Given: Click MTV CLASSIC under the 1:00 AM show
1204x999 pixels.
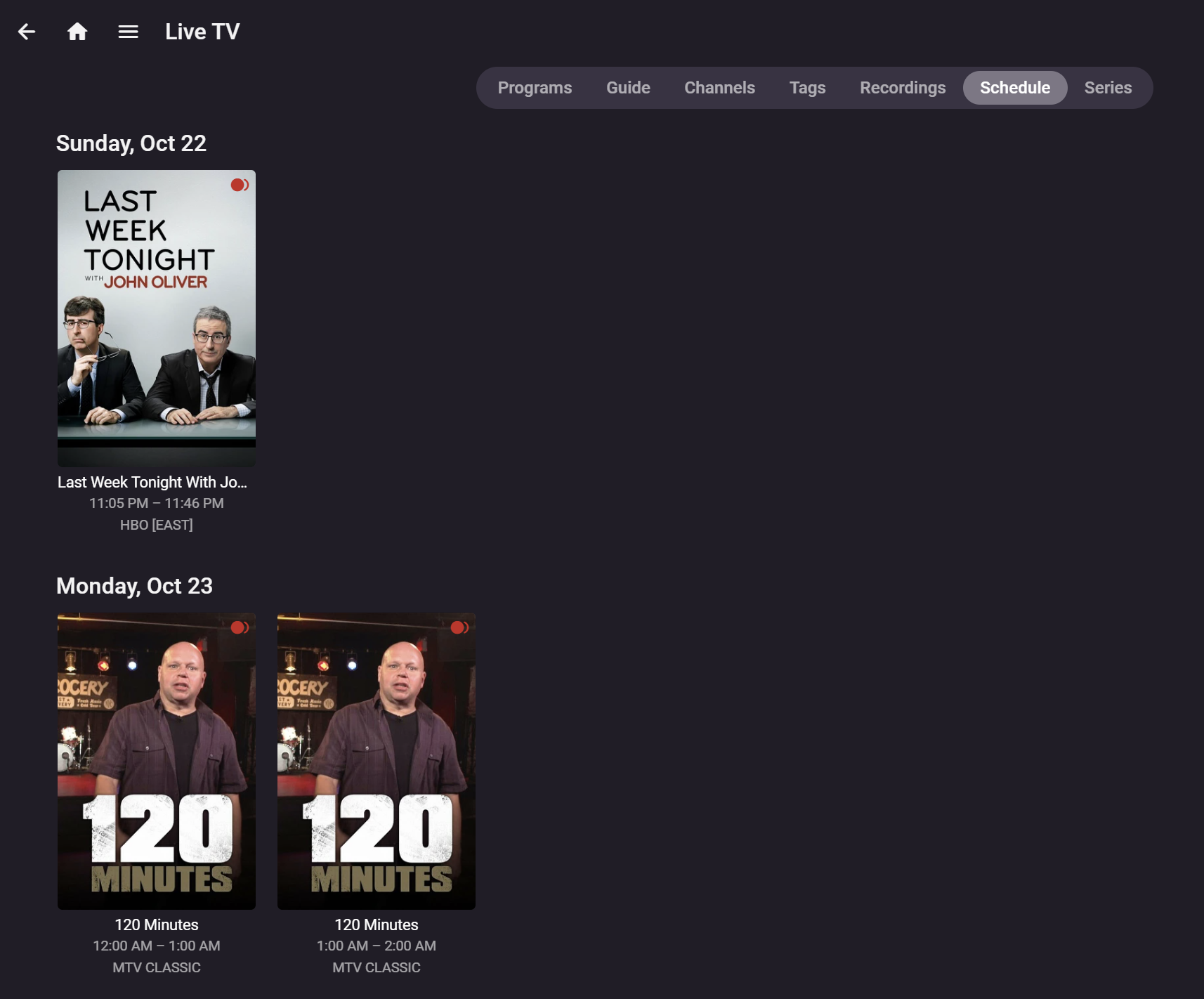Looking at the screenshot, I should 377,967.
